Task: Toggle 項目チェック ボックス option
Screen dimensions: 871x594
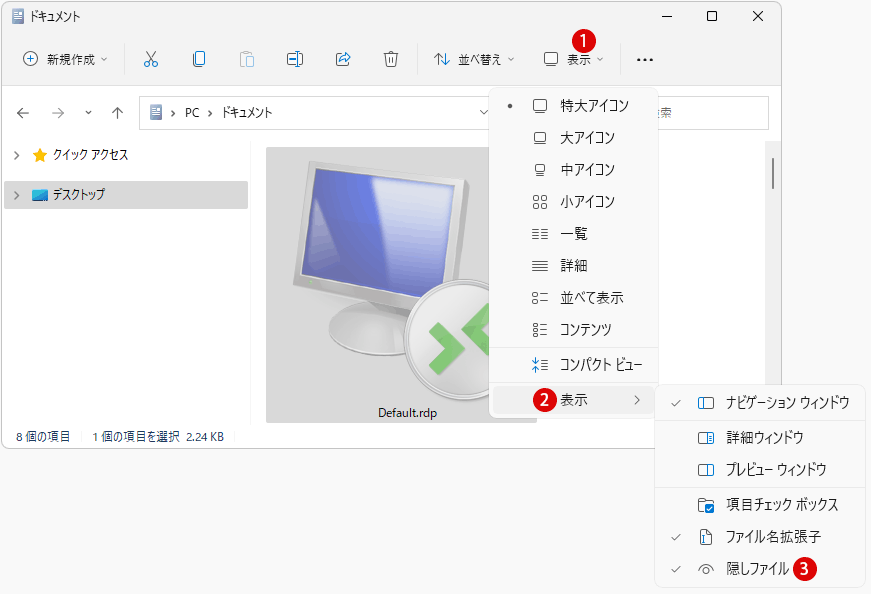Action: (760, 505)
